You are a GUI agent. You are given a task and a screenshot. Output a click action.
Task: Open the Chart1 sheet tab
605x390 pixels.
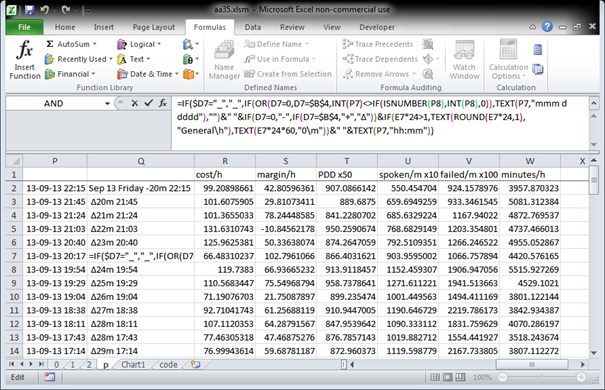coord(134,365)
